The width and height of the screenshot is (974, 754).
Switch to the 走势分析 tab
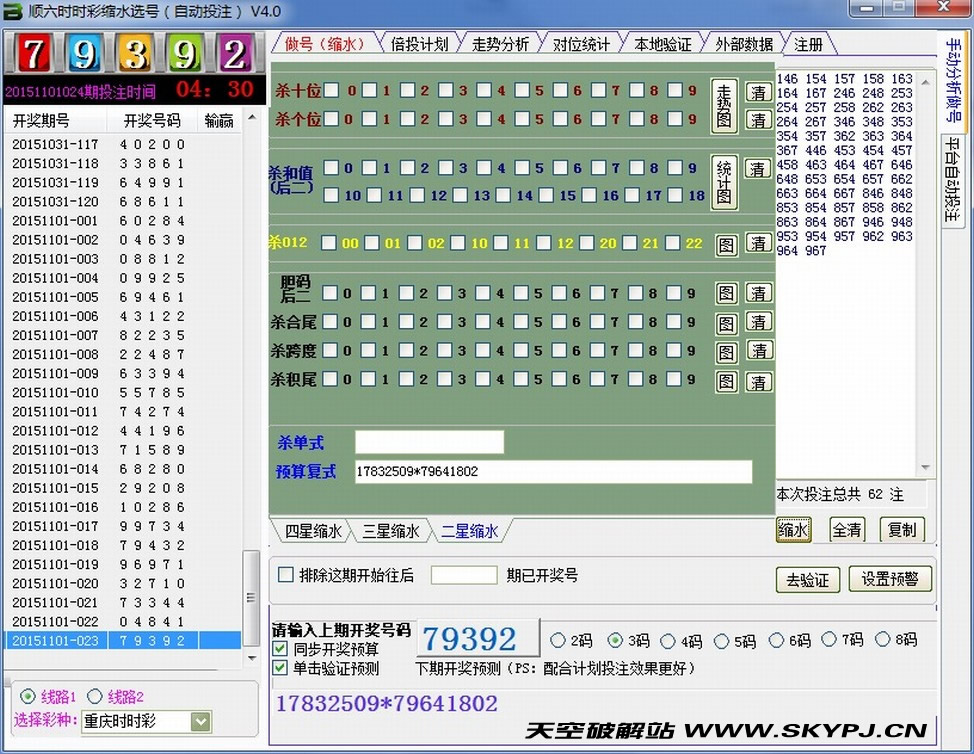pyautogui.click(x=500, y=44)
